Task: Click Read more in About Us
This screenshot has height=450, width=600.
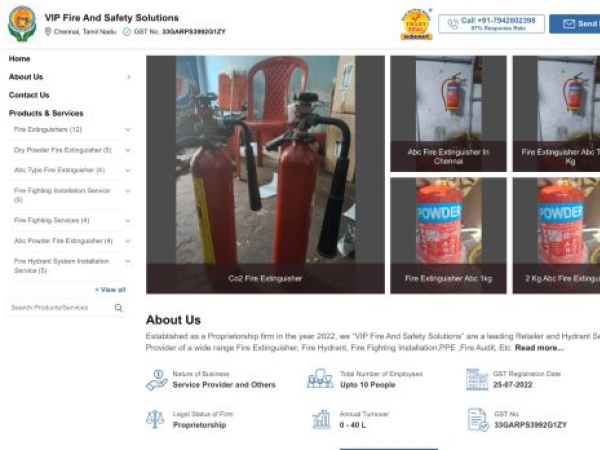Action: [x=539, y=348]
